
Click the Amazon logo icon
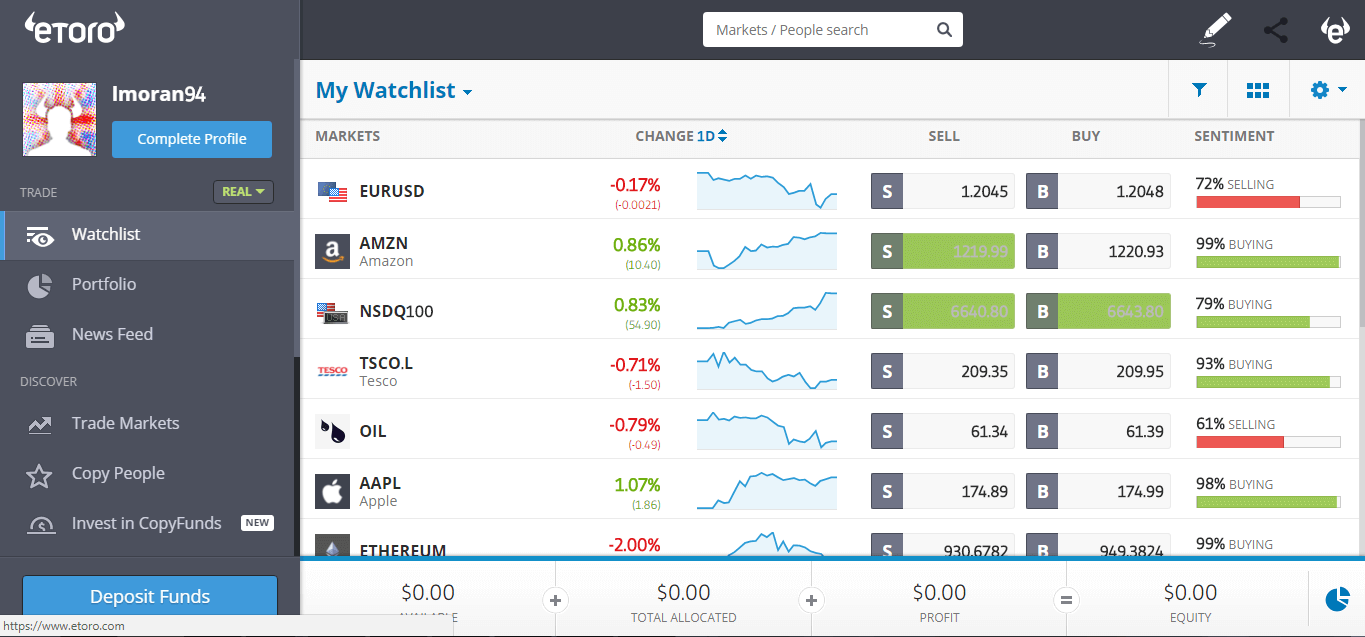point(332,251)
